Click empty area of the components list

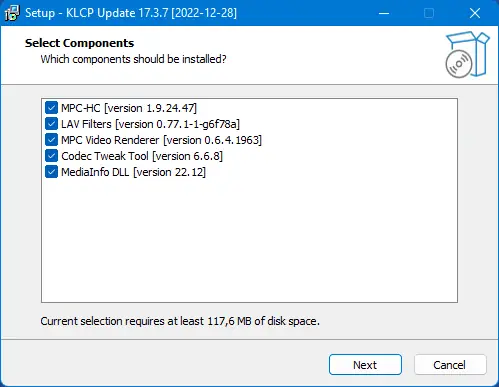[249, 240]
